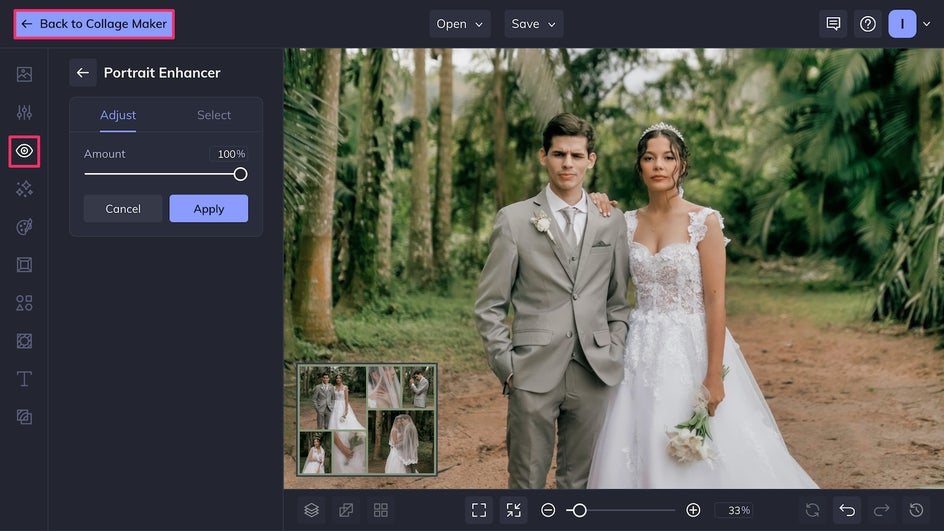Switch to the Select tab
This screenshot has height=531, width=944.
click(x=214, y=115)
